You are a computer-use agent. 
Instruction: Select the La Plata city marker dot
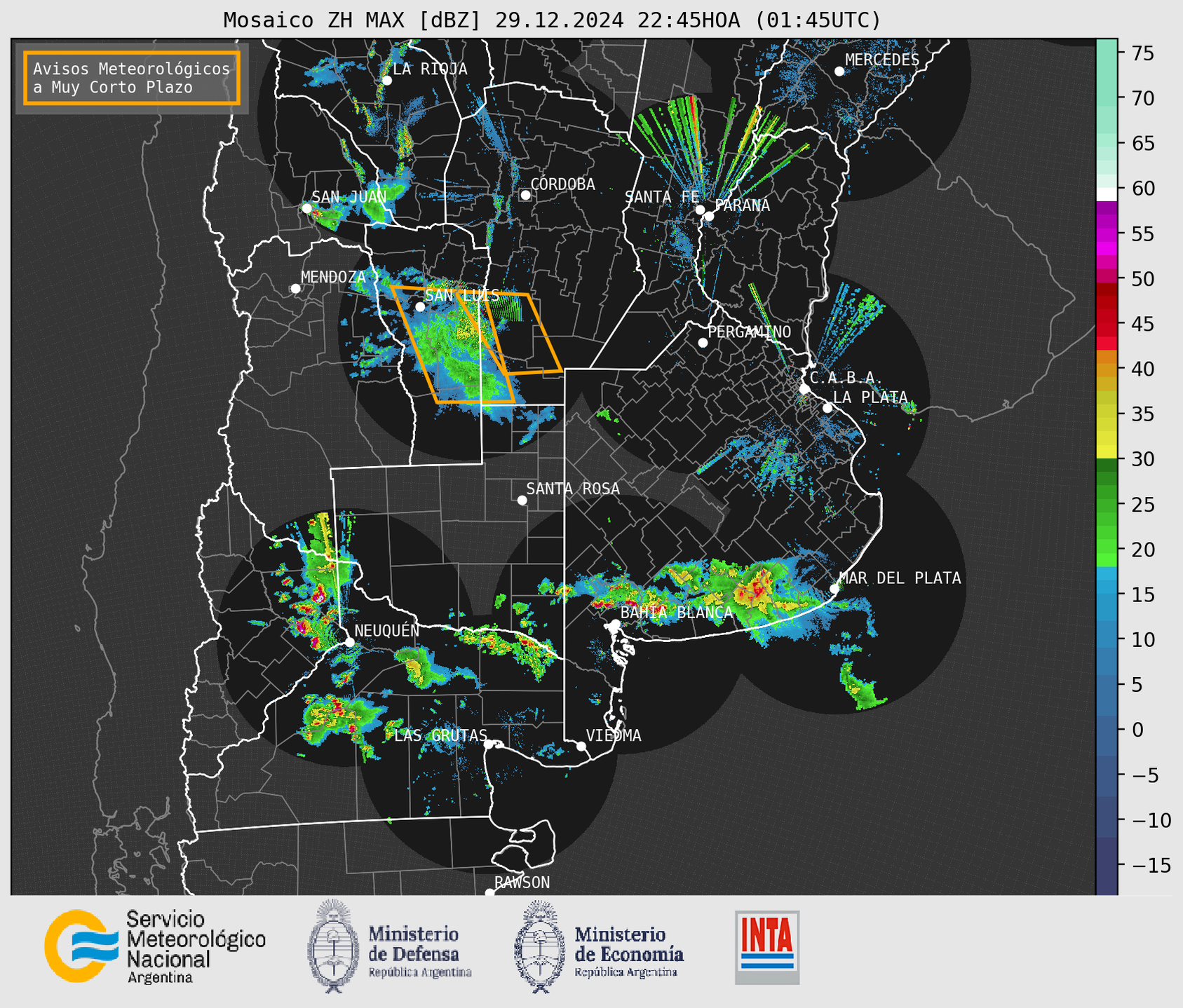coord(827,408)
